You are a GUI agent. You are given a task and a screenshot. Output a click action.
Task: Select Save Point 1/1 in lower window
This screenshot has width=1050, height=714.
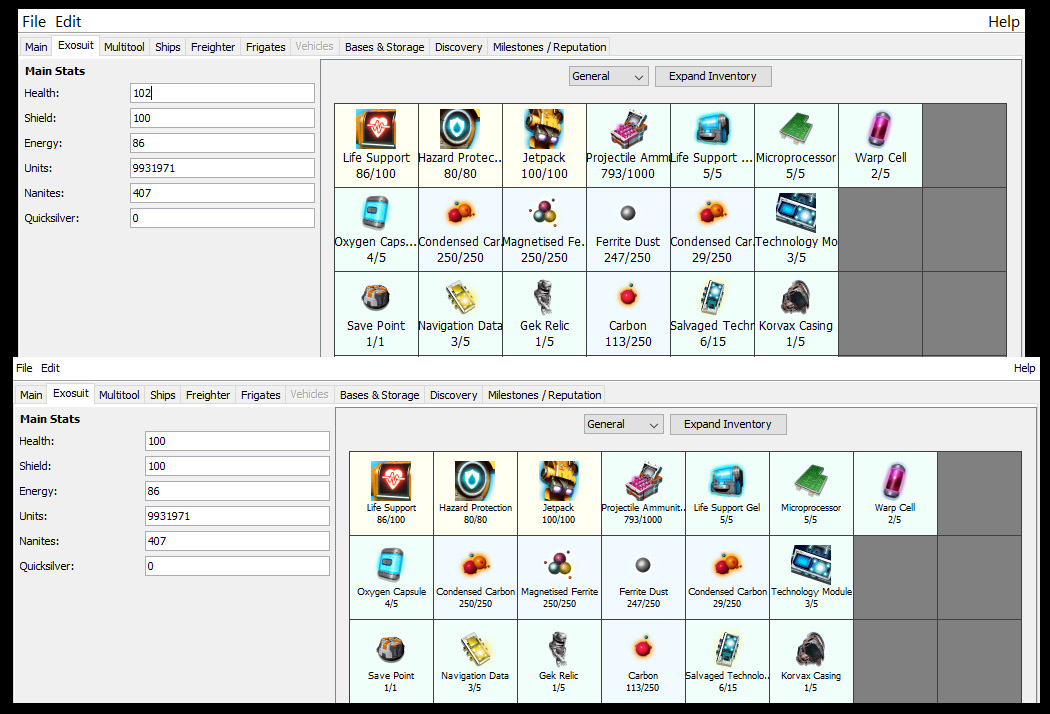coord(391,661)
